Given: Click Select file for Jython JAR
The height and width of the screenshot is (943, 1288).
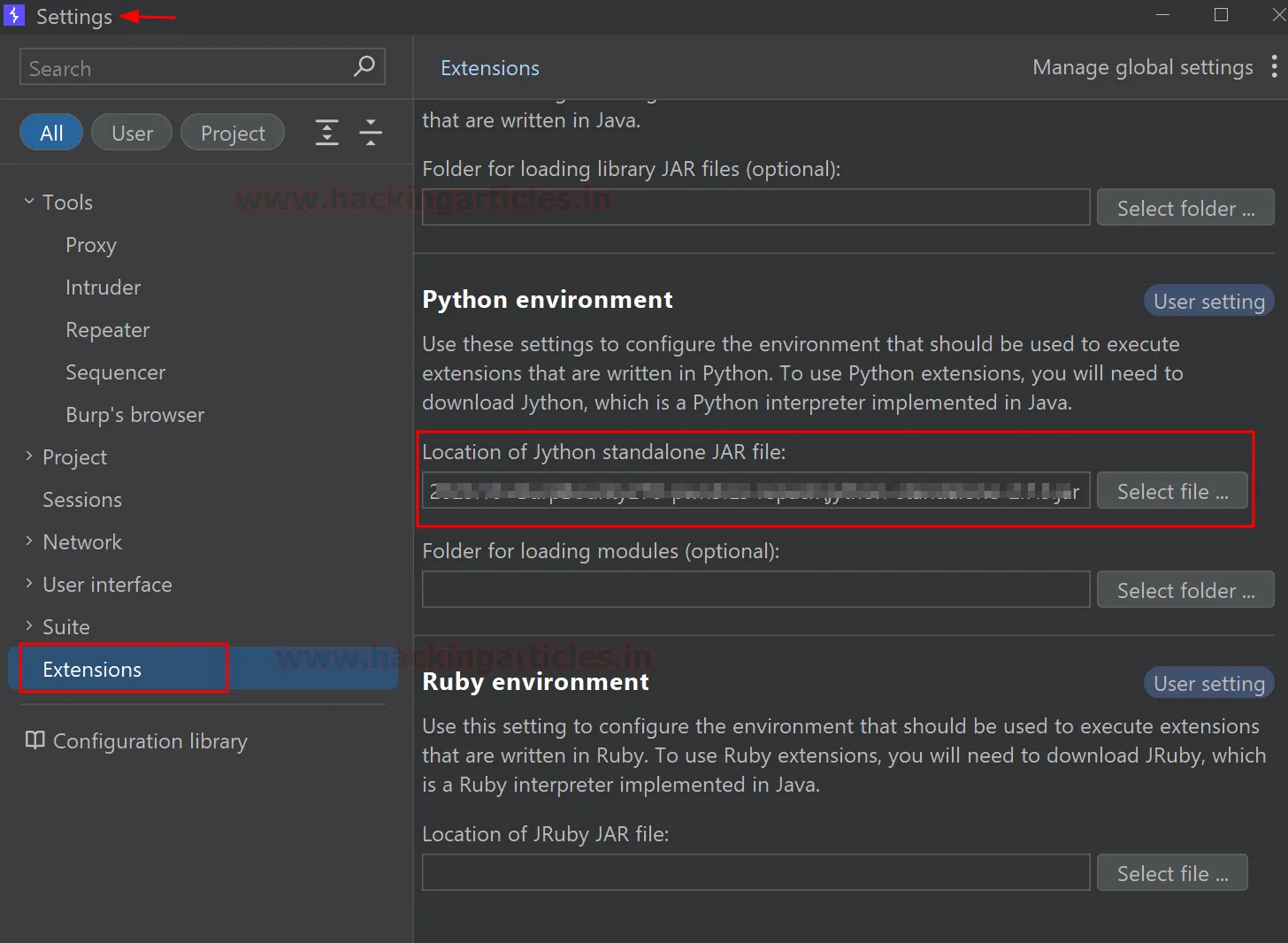Looking at the screenshot, I should tap(1172, 491).
